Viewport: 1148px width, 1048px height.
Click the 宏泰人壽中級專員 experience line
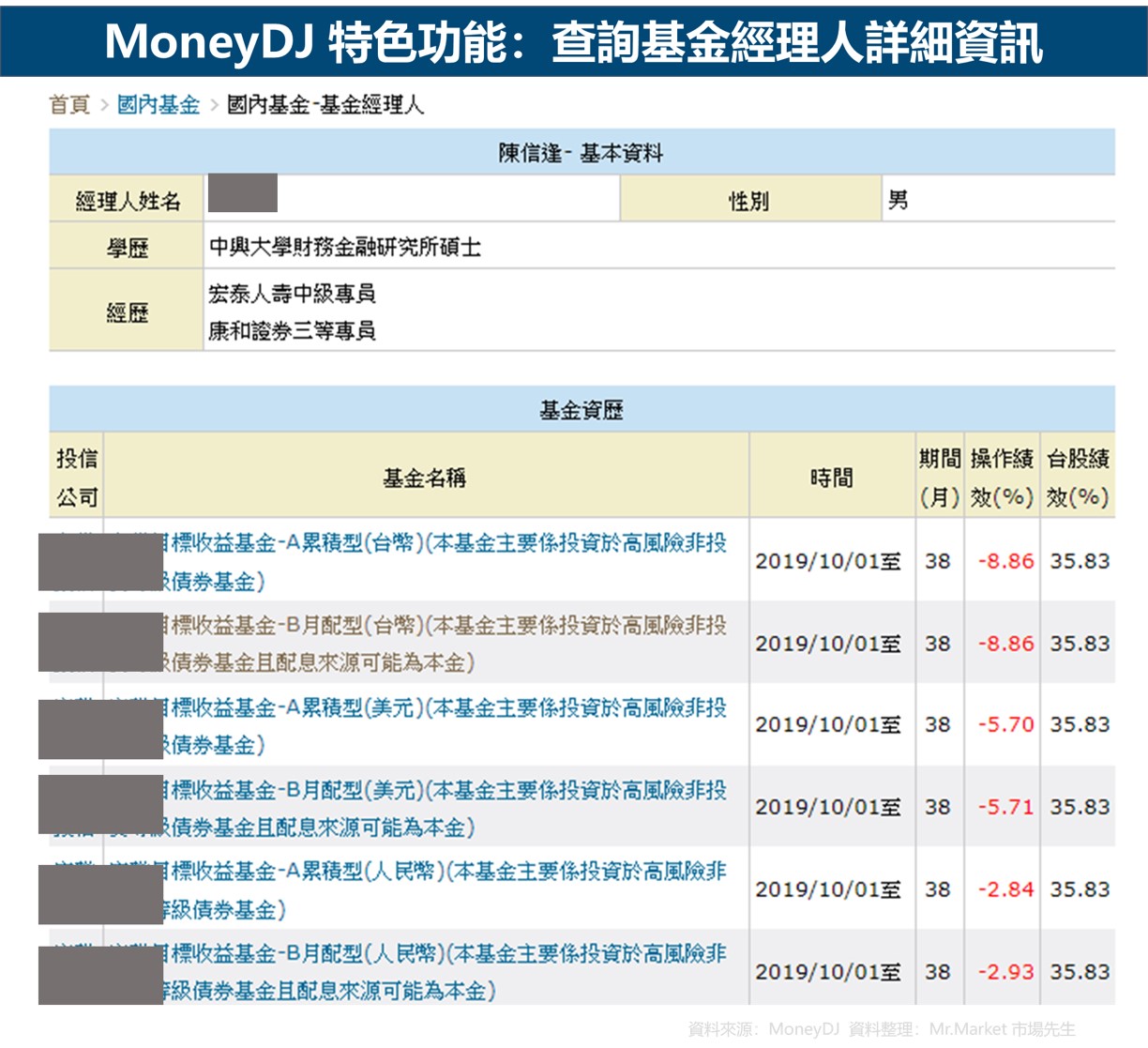[292, 294]
